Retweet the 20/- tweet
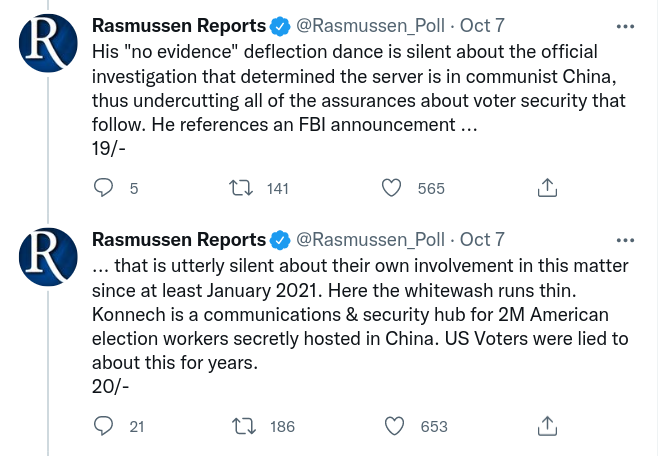The image size is (670, 456). click(x=241, y=426)
